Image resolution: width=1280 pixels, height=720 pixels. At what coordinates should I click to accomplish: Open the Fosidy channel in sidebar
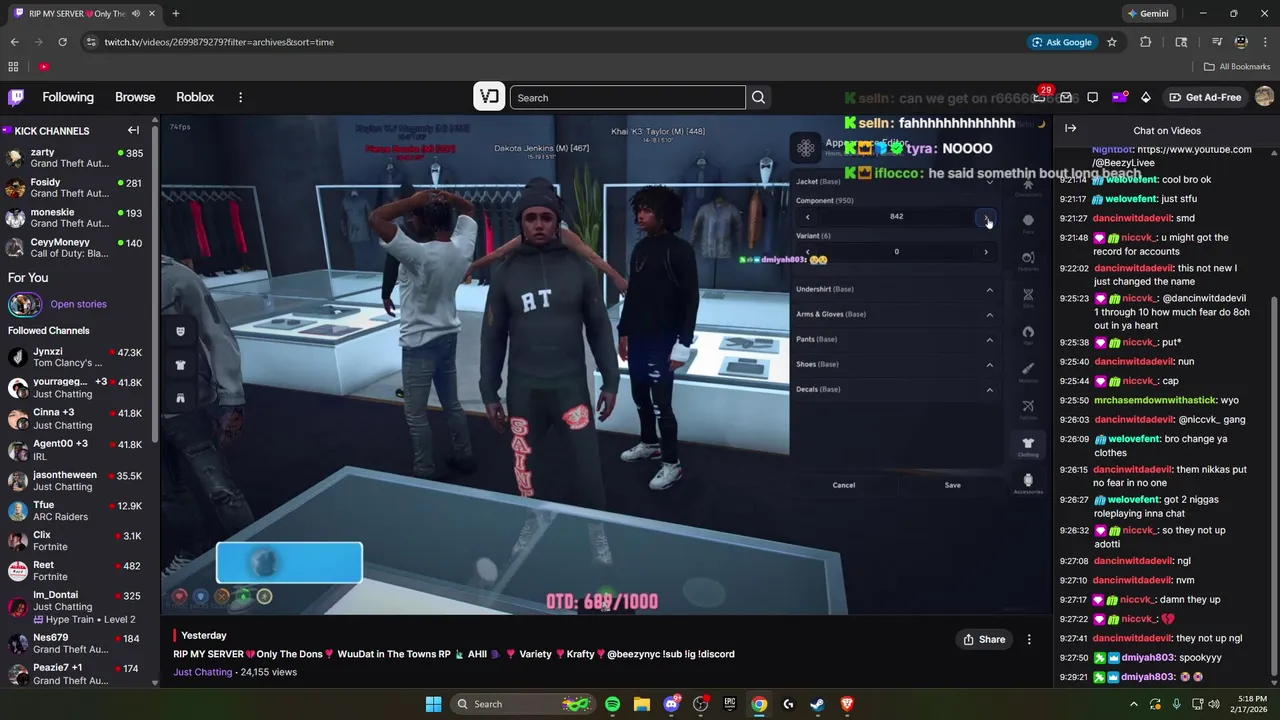pos(78,188)
